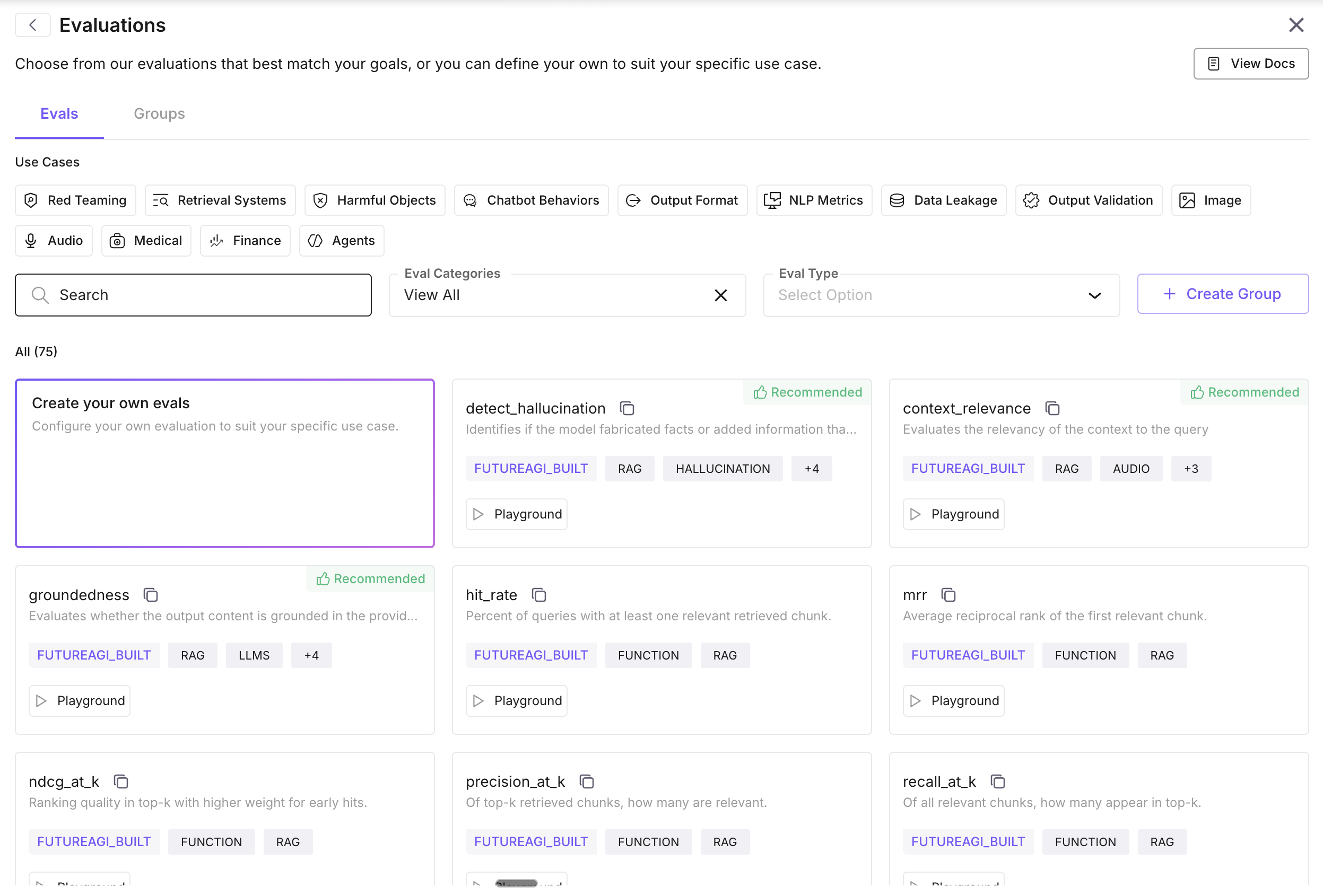Enable the Agents use case filter
Image resolution: width=1323 pixels, height=896 pixels.
(341, 240)
